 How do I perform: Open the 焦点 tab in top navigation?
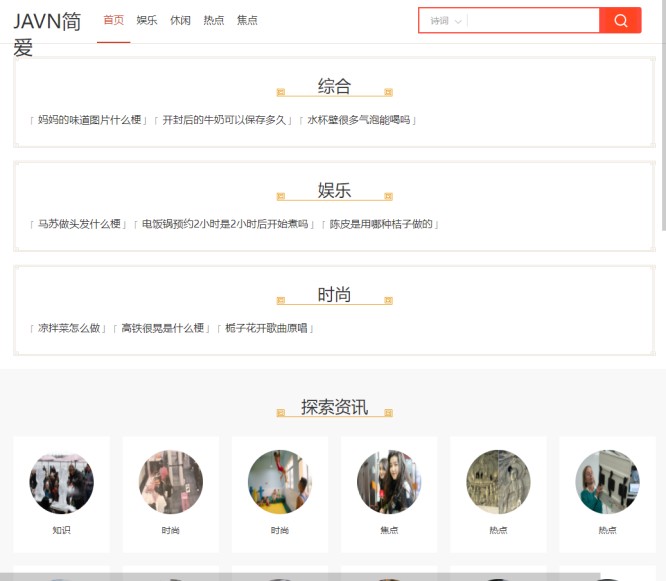tap(247, 20)
